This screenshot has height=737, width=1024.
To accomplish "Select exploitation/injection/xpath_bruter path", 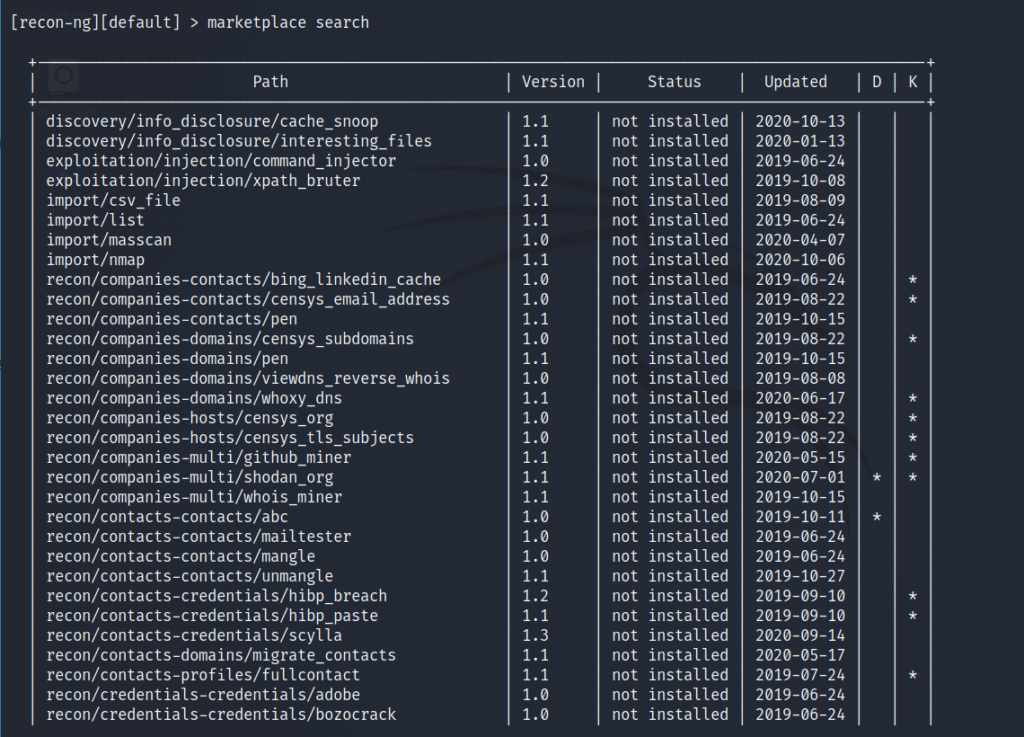I will 202,181.
